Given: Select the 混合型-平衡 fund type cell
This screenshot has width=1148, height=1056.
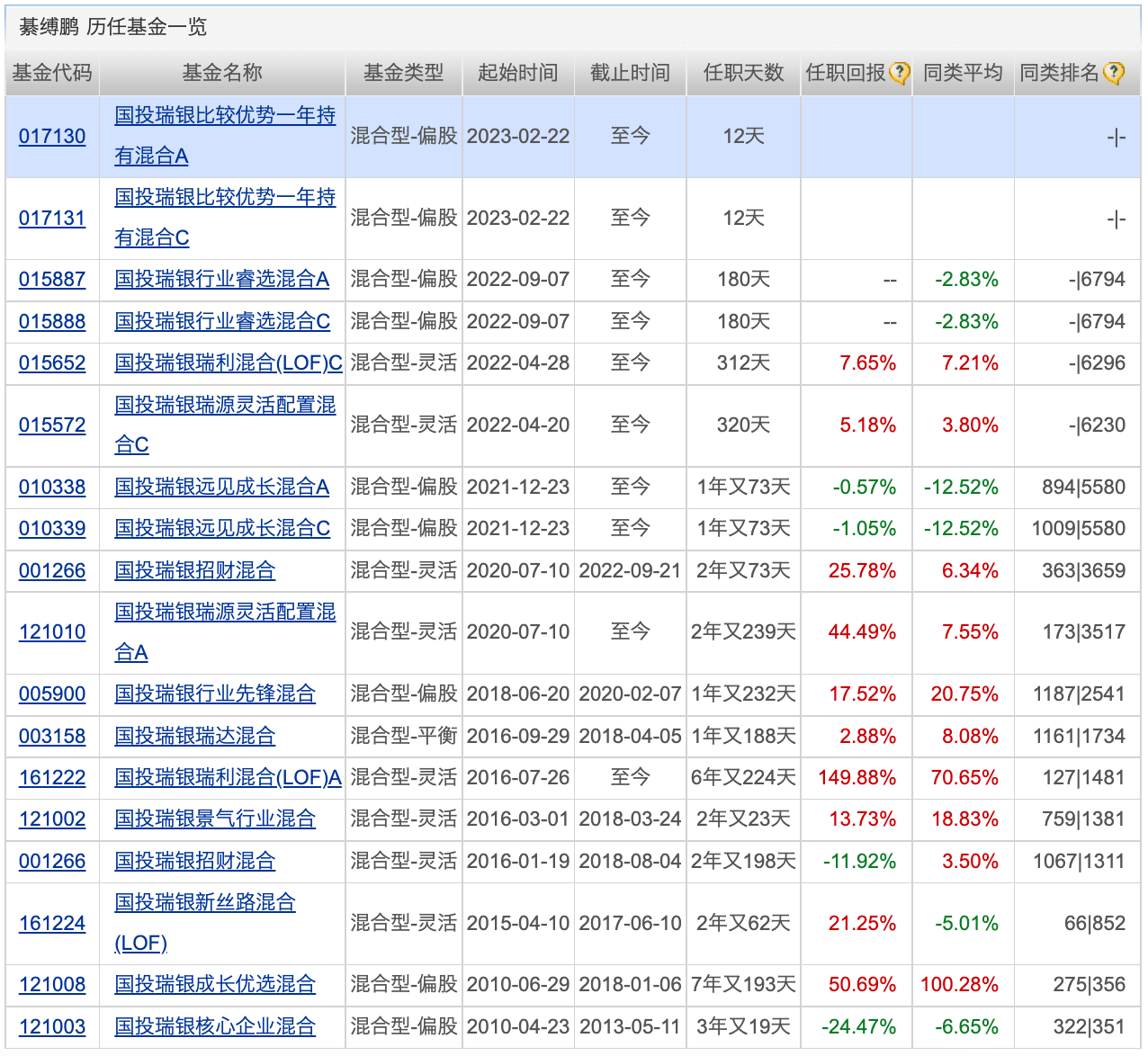Looking at the screenshot, I should point(404,737).
